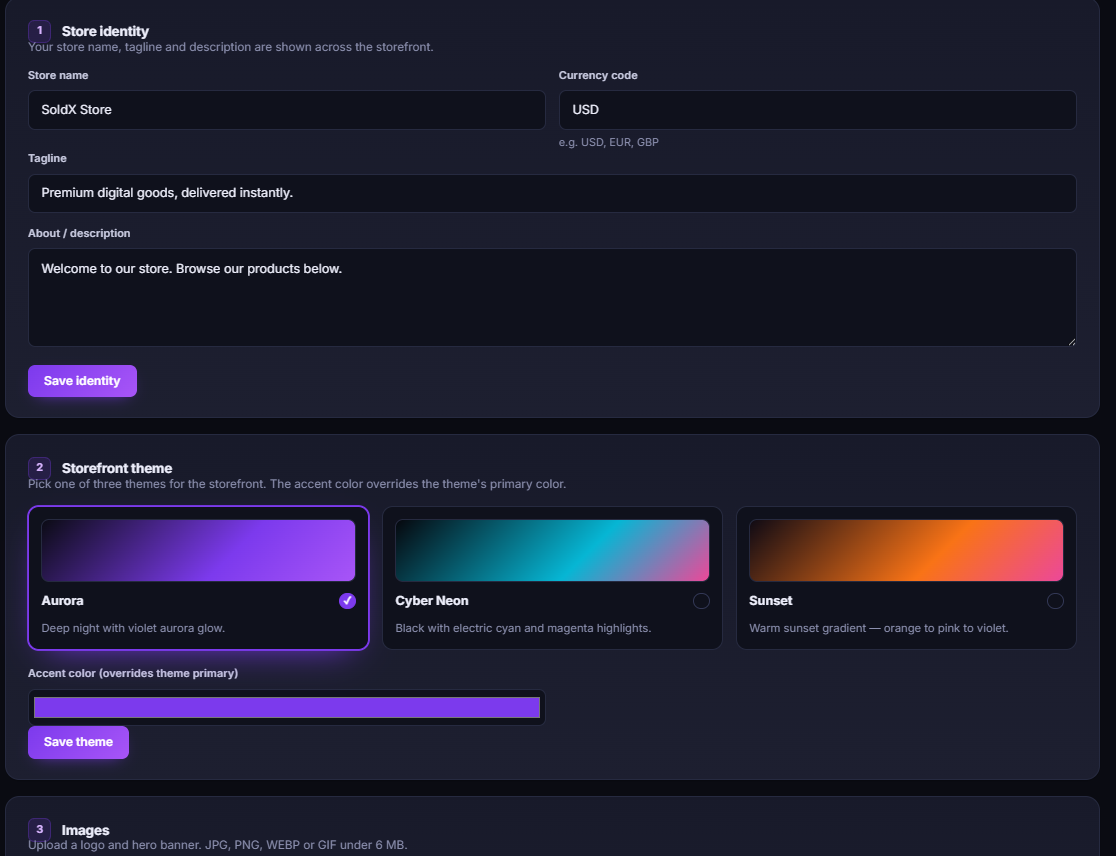This screenshot has height=856, width=1116.
Task: Click the Sunset gradient preview
Action: click(x=905, y=550)
